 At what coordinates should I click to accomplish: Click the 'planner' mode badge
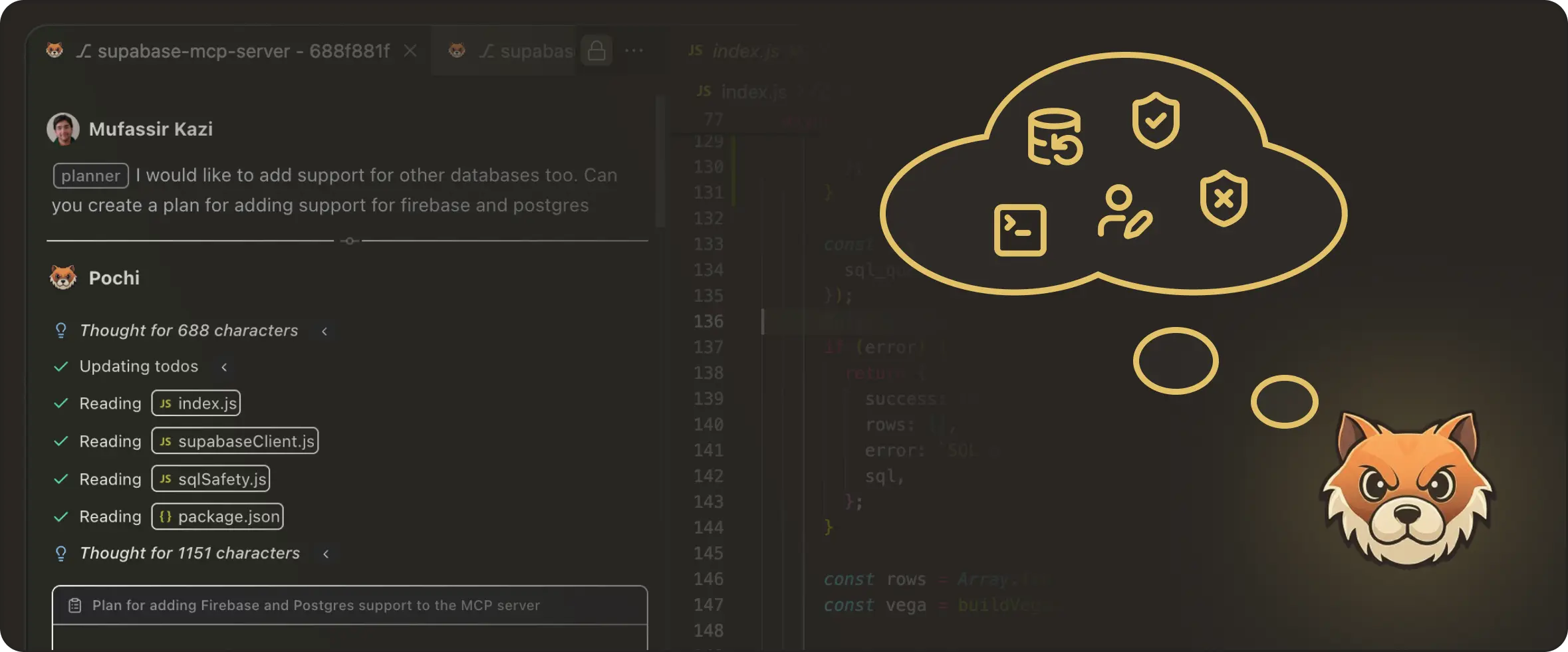90,175
